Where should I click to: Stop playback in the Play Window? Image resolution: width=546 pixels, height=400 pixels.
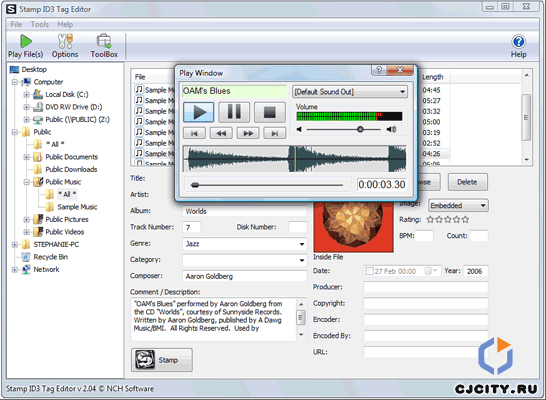(270, 112)
